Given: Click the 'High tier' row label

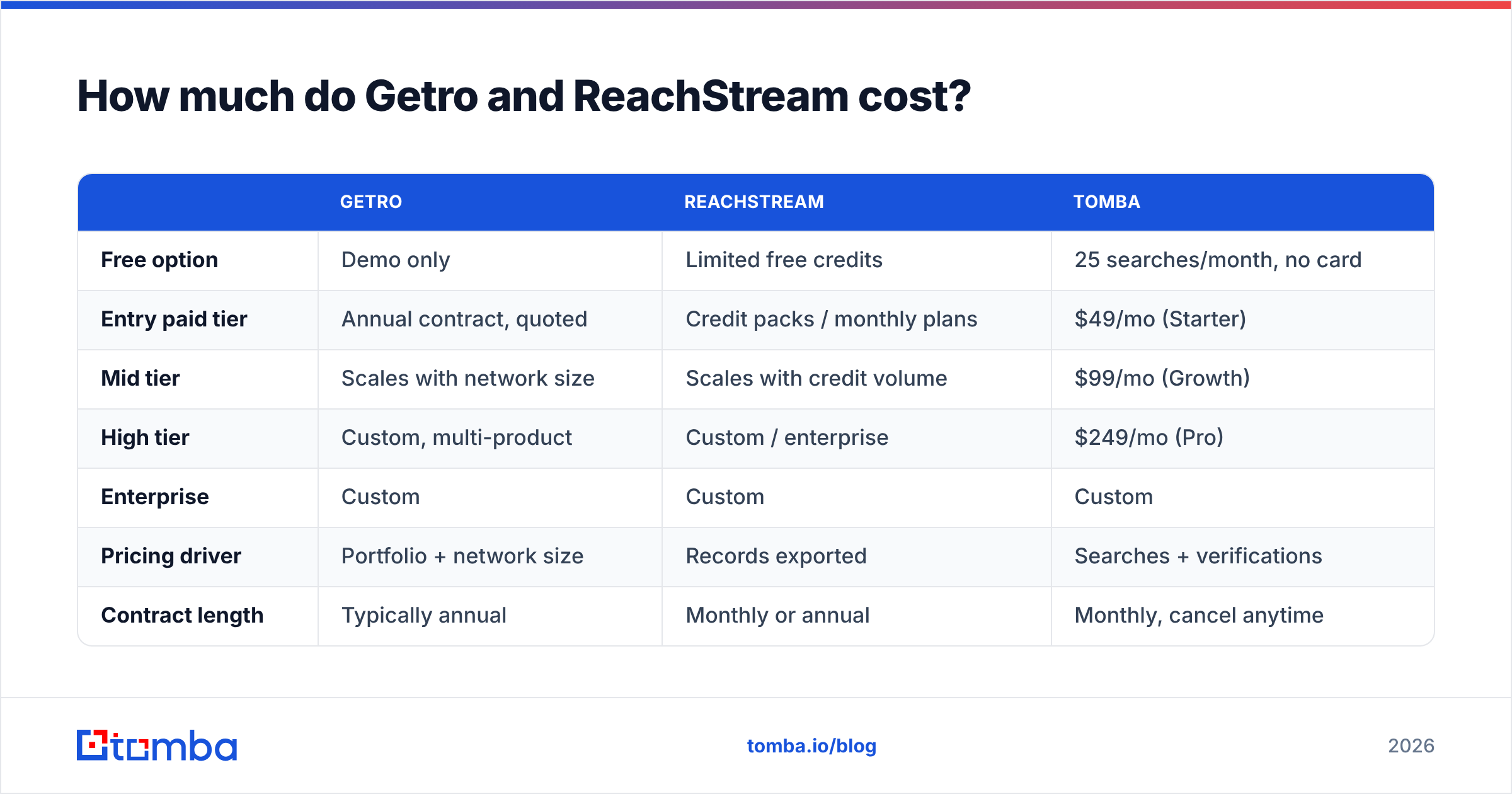Looking at the screenshot, I should click(145, 437).
